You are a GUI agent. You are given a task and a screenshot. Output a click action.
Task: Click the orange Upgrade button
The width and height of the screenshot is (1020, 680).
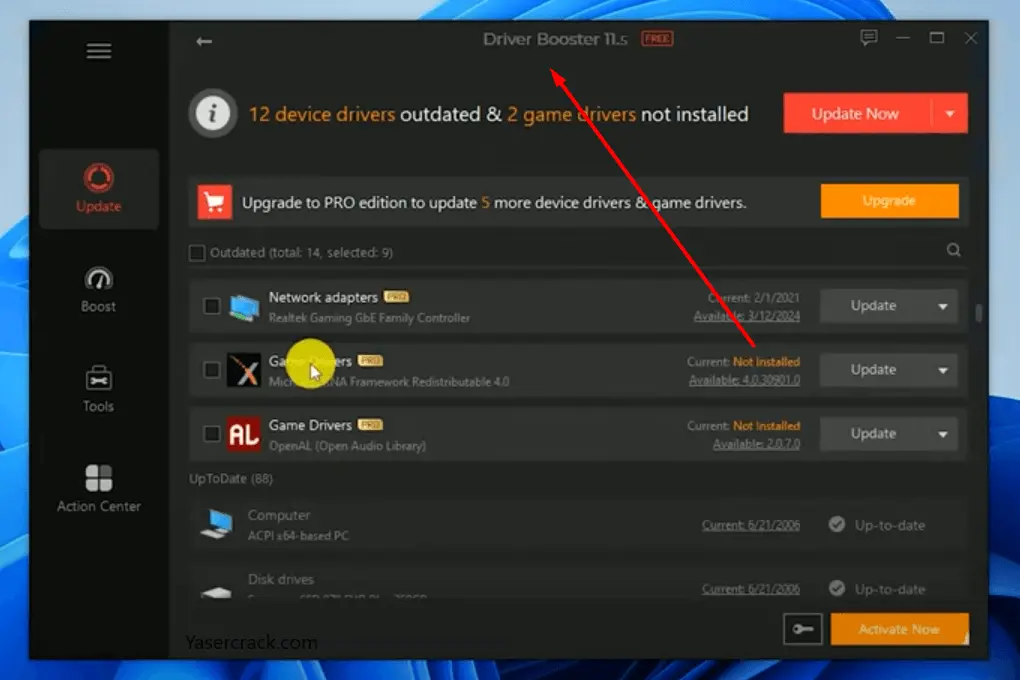[x=889, y=201]
